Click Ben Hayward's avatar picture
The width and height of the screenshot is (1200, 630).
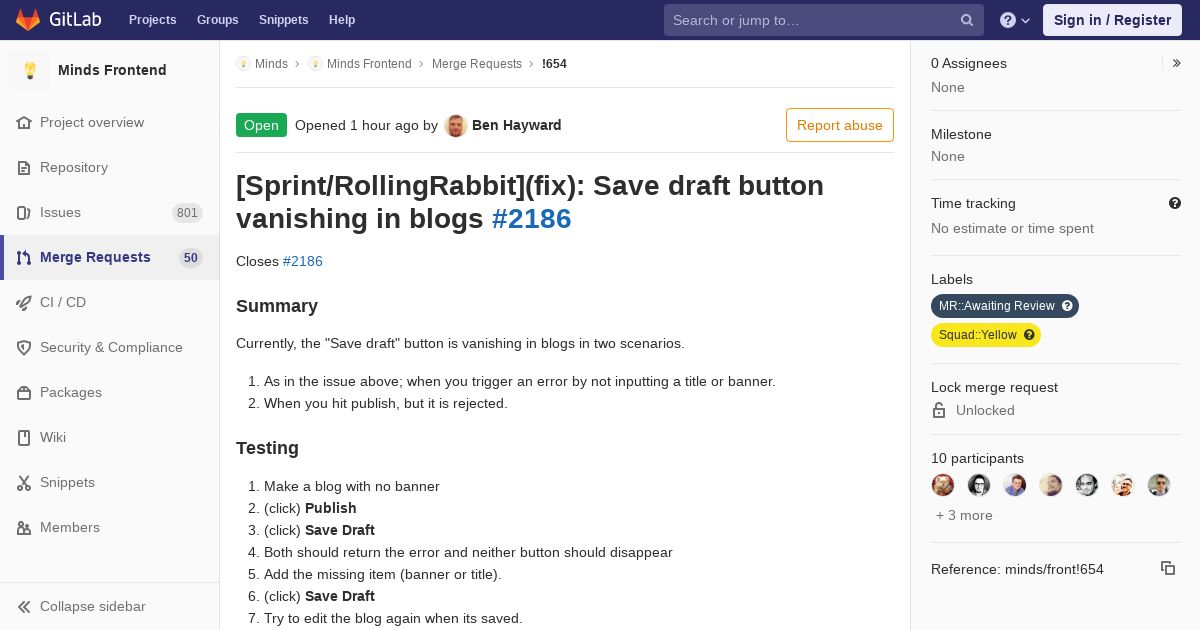[456, 125]
